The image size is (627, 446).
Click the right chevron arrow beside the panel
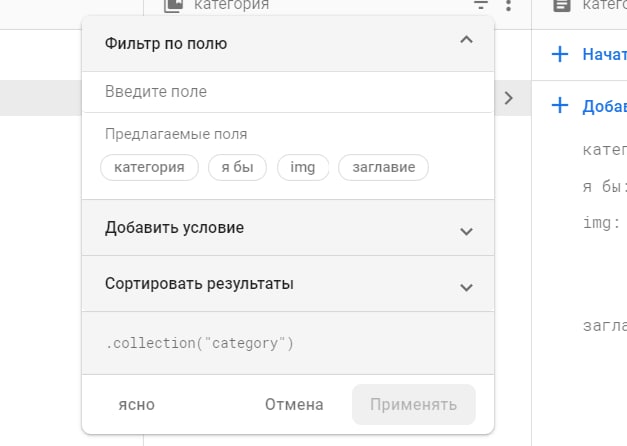(509, 98)
